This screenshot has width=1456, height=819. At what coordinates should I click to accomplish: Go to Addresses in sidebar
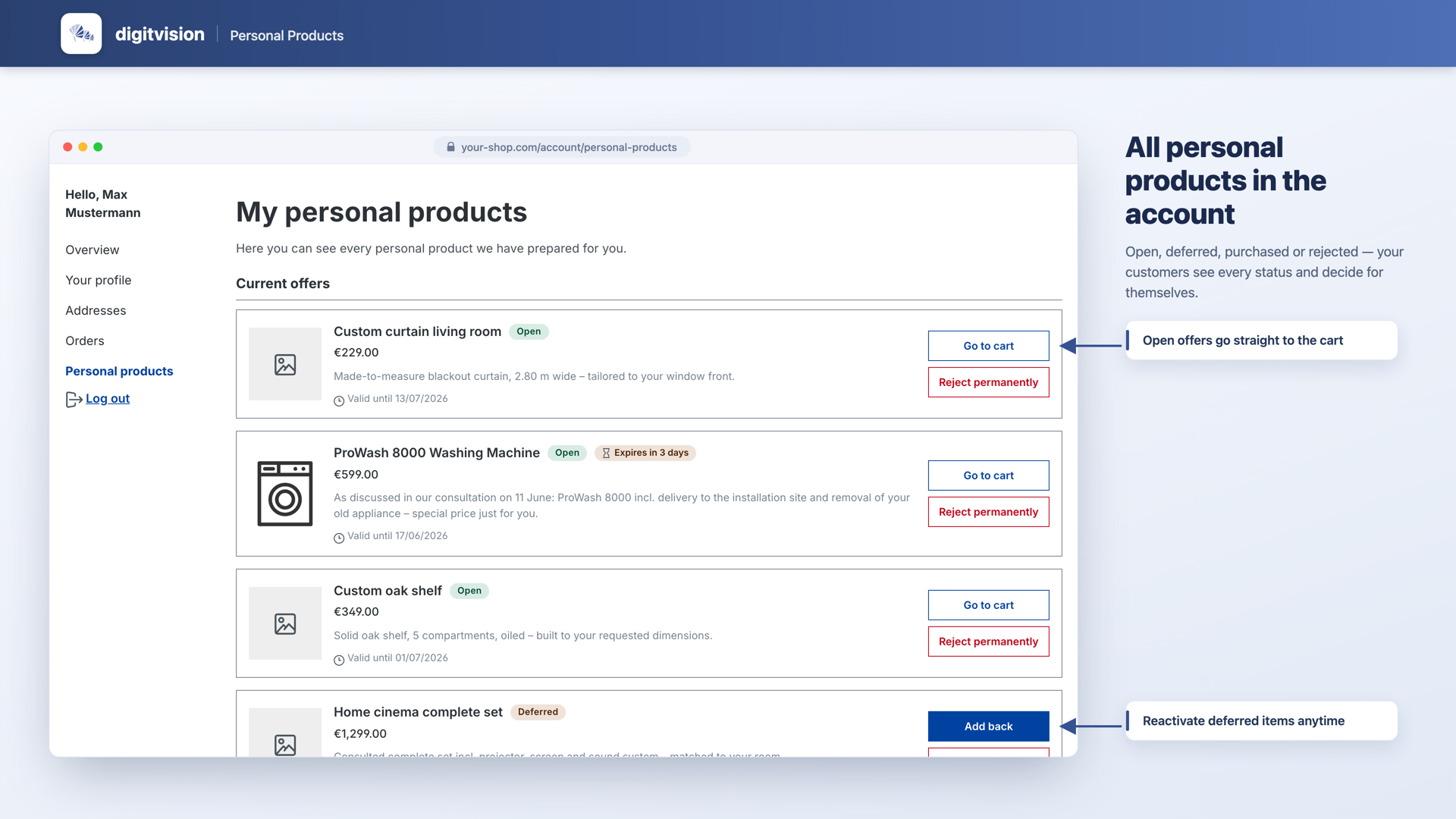coord(96,311)
